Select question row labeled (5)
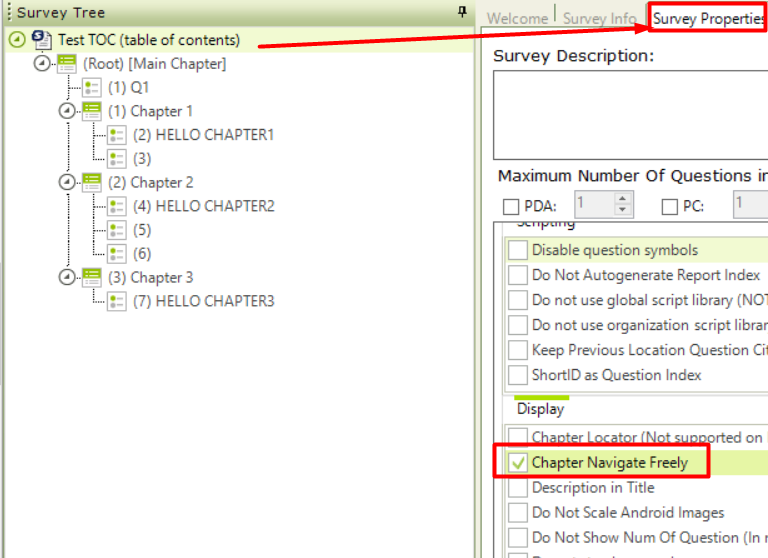Screen dimensions: 768x558 (x=142, y=230)
